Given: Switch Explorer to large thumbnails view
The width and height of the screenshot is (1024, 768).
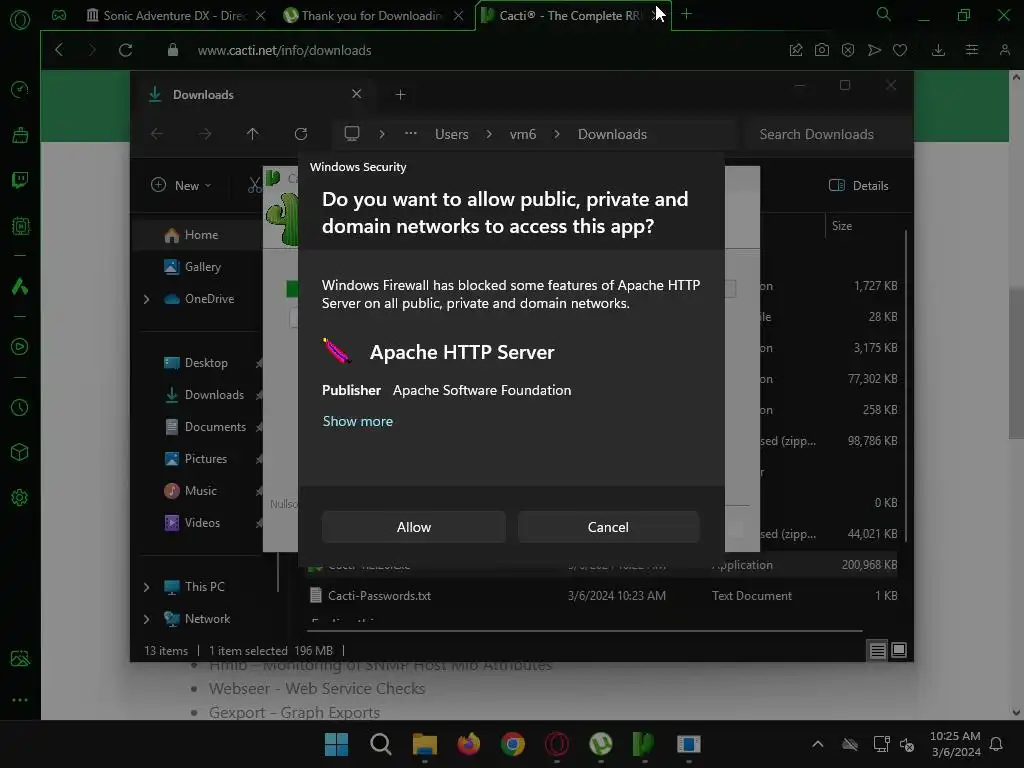Looking at the screenshot, I should click(x=899, y=650).
